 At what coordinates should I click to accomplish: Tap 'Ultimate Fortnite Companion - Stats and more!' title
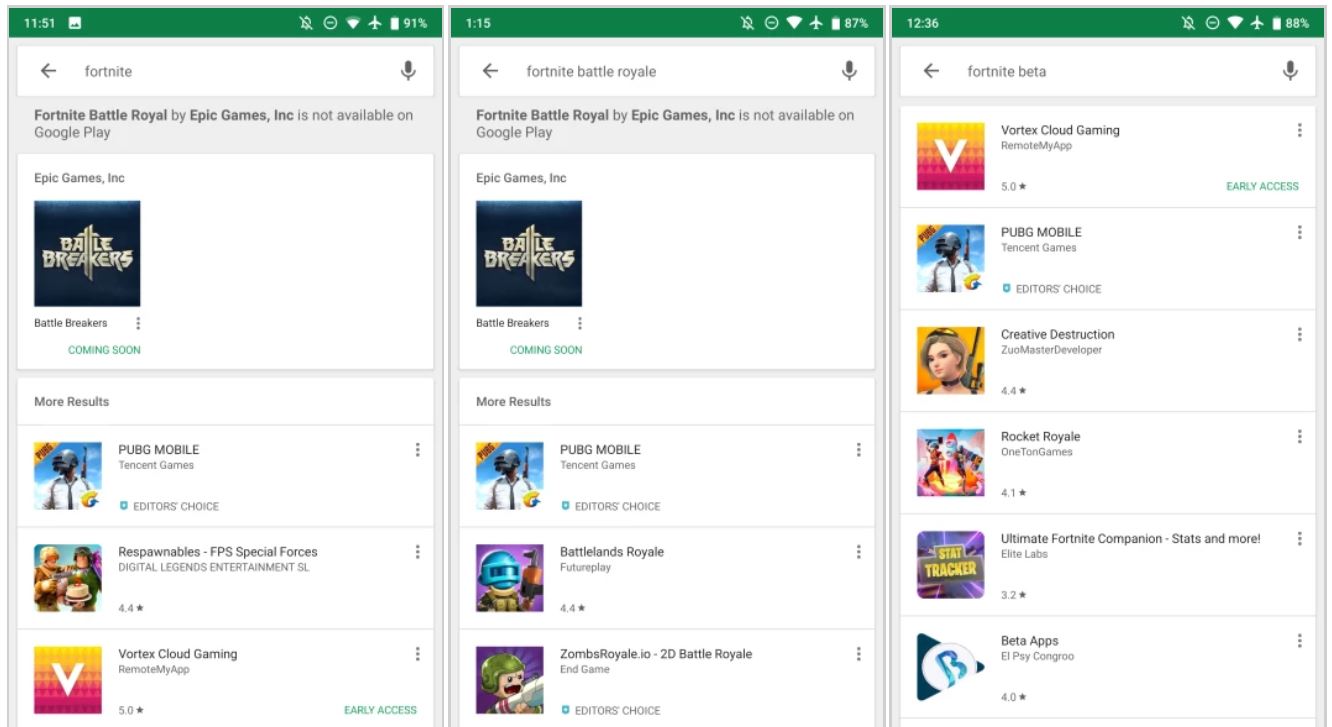coord(1130,539)
